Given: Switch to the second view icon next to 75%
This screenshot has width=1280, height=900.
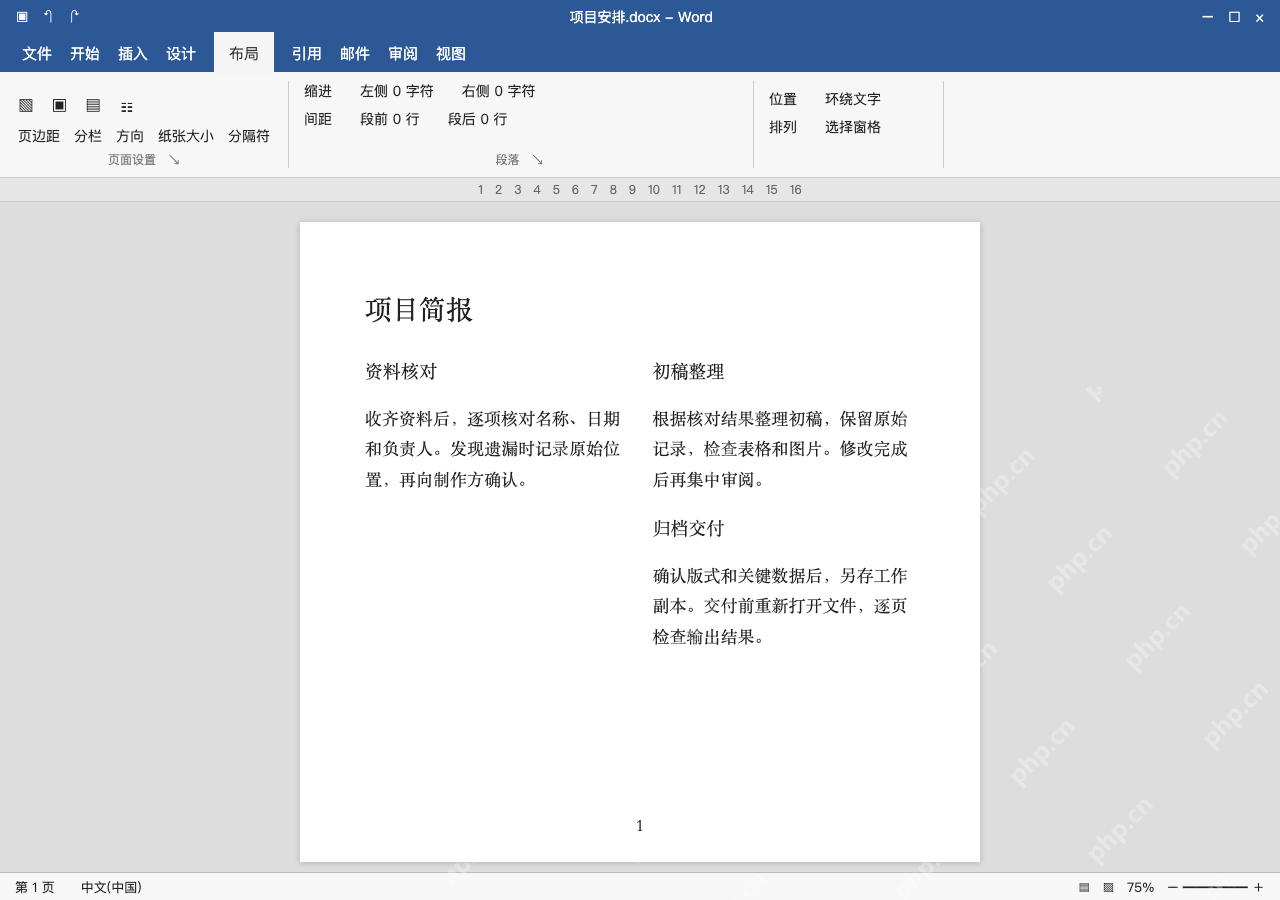Looking at the screenshot, I should pyautogui.click(x=1108, y=887).
